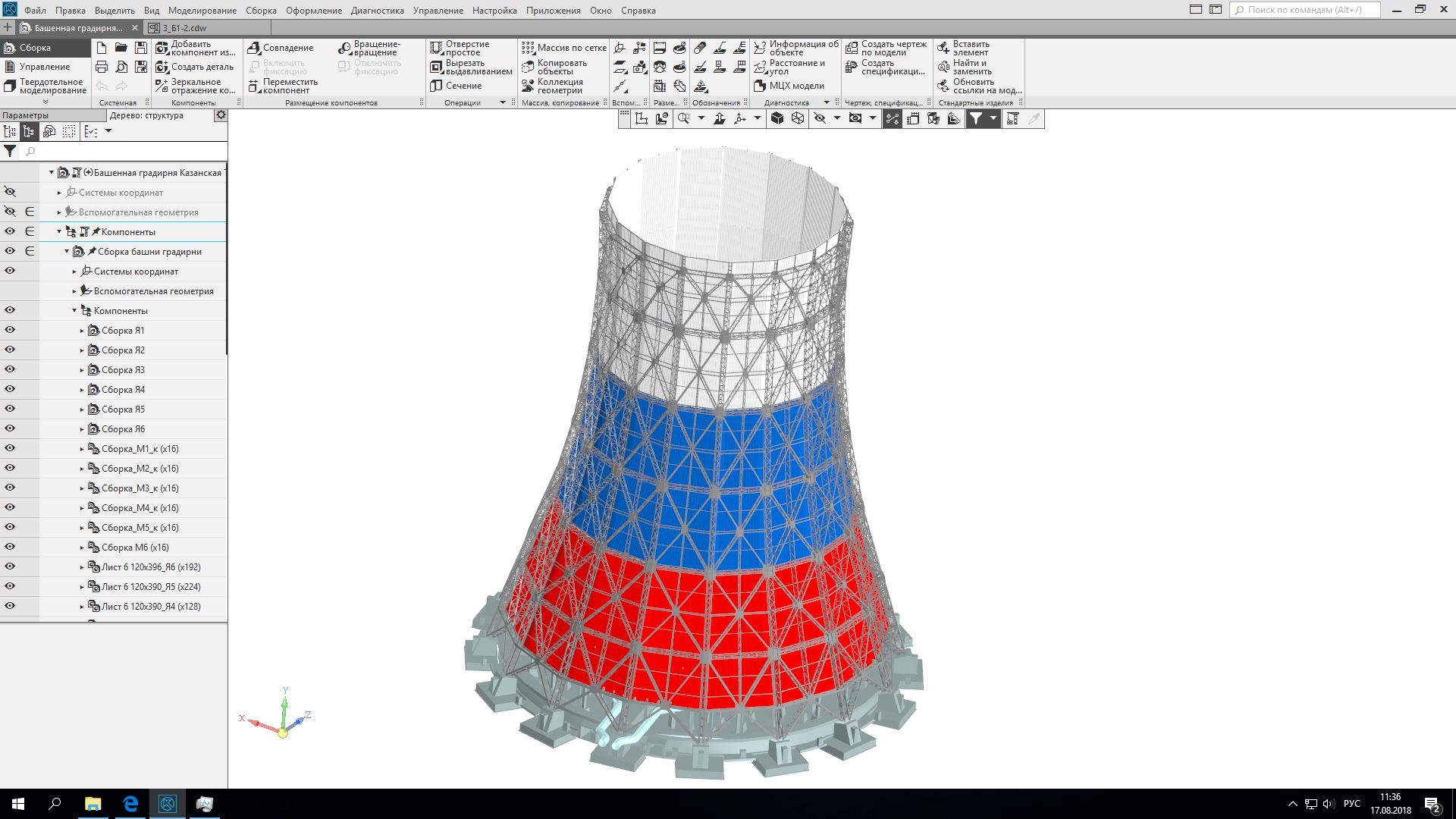
Task: Show hidden Вспомогательная геометрия via crossed eye
Action: click(10, 212)
